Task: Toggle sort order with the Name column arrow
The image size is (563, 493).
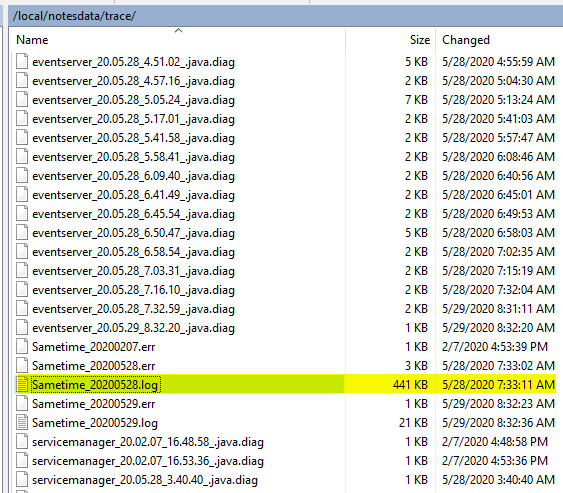Action: coord(178,31)
